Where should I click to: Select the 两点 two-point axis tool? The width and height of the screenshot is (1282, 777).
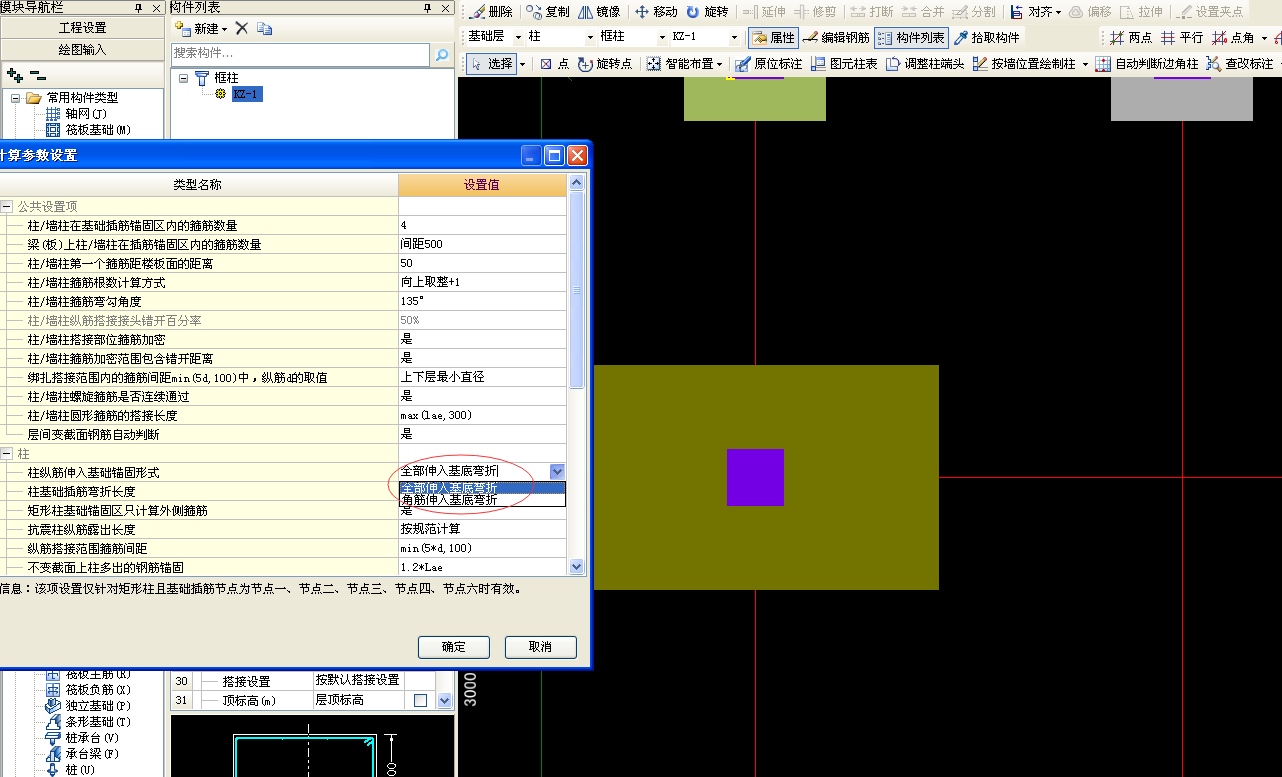[x=1130, y=38]
